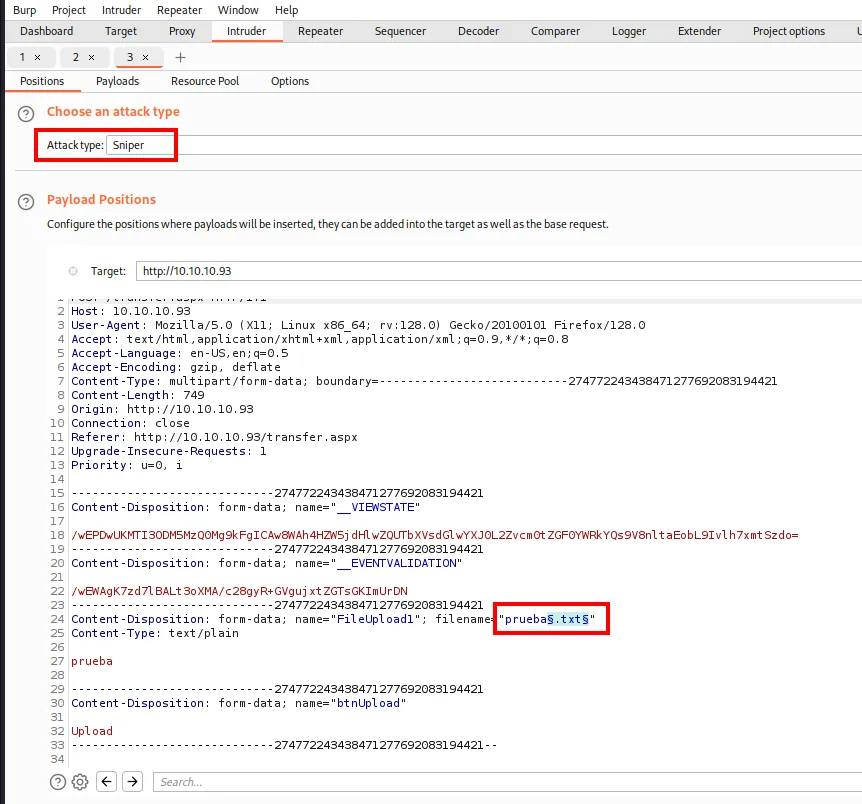862x804 pixels.
Task: Click the icon left of Target label
Action: pos(73,271)
